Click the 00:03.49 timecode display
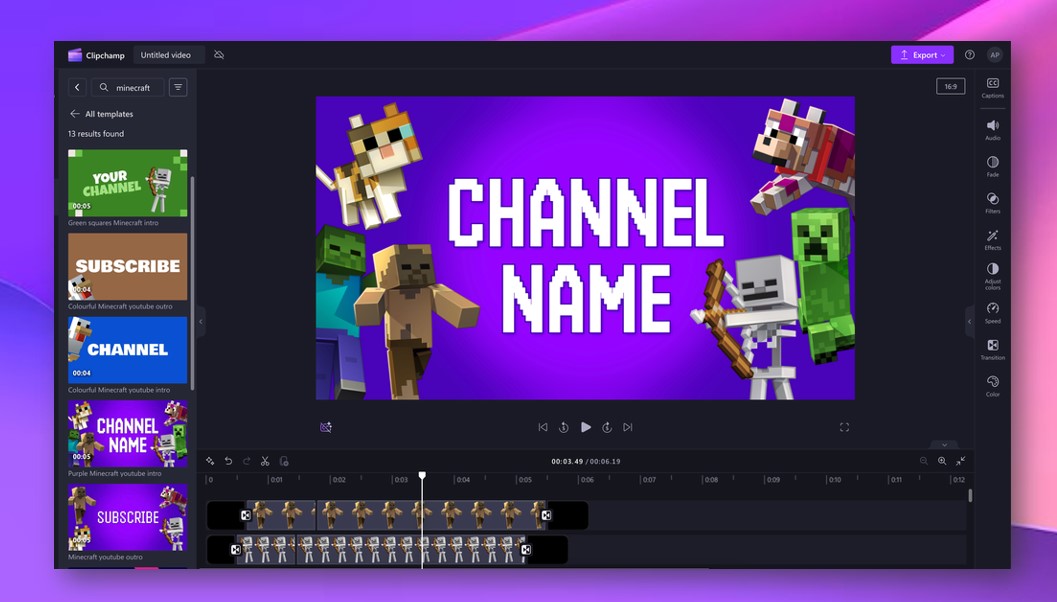 pyautogui.click(x=567, y=461)
